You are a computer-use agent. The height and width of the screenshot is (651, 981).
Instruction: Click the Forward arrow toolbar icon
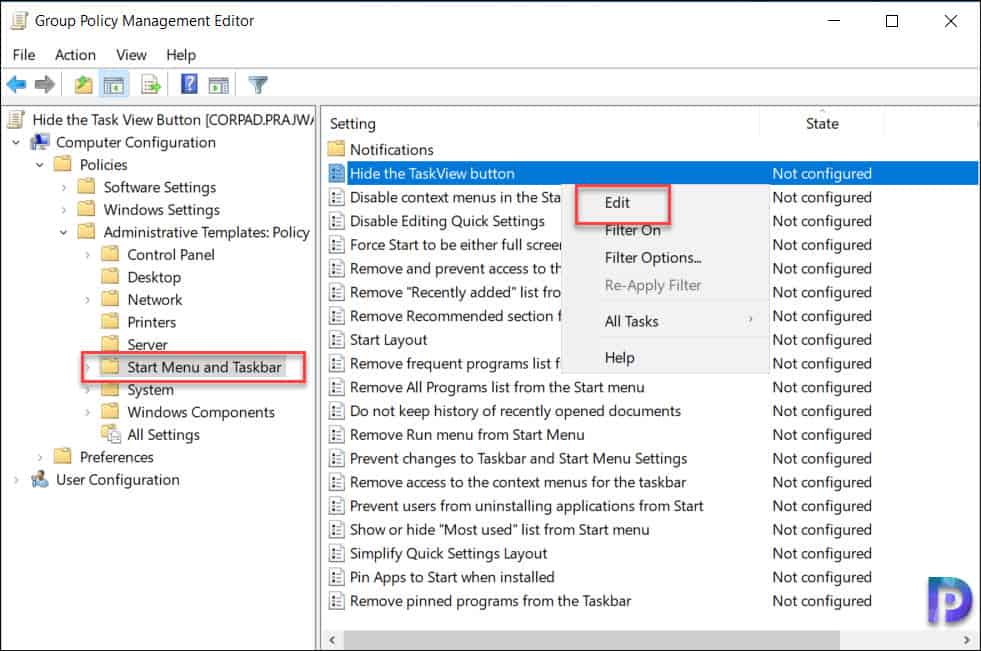[x=44, y=84]
